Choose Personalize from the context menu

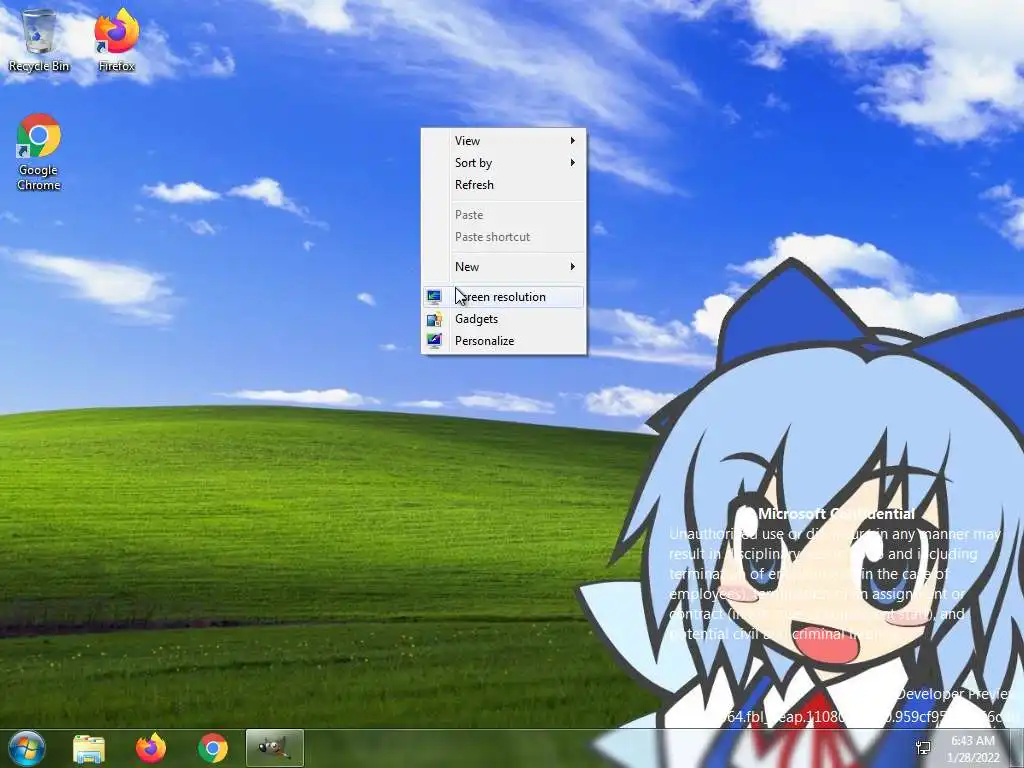click(x=504, y=341)
